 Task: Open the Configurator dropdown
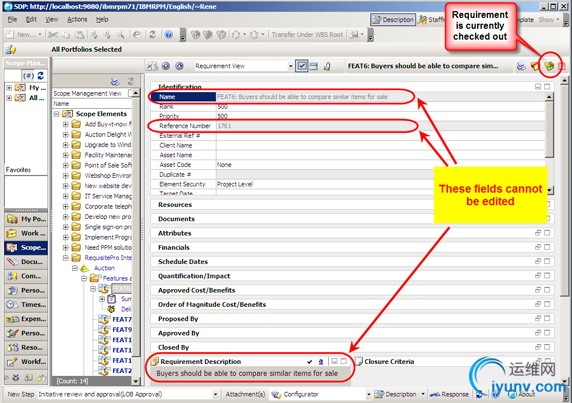(368, 394)
